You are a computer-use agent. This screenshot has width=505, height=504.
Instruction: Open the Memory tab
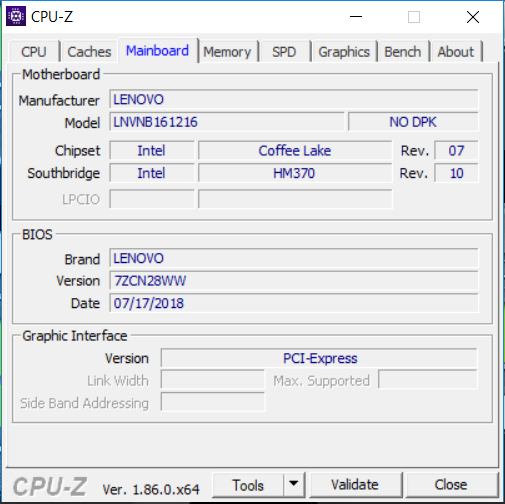tap(227, 52)
